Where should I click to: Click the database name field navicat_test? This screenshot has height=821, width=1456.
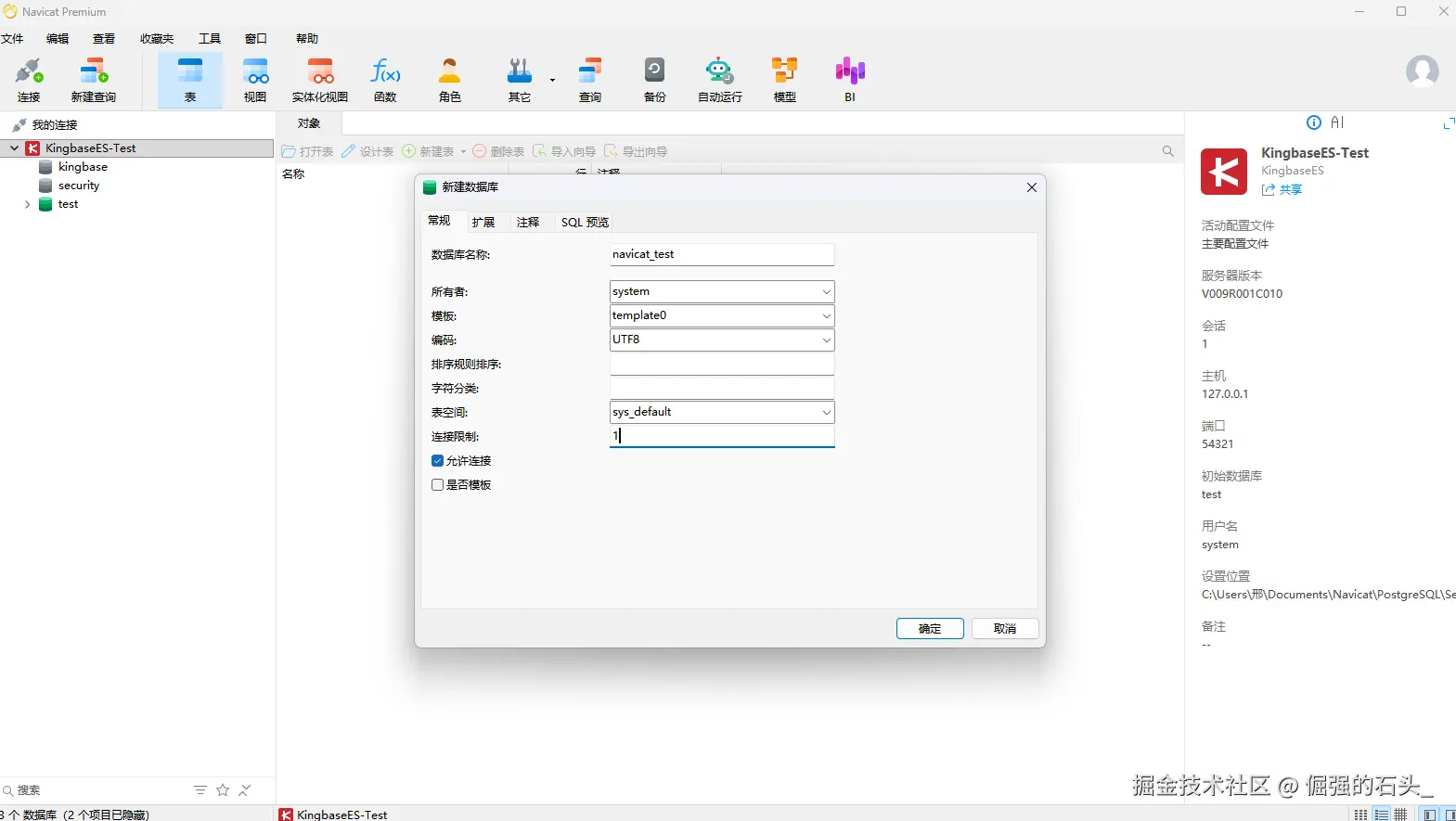pyautogui.click(x=722, y=254)
